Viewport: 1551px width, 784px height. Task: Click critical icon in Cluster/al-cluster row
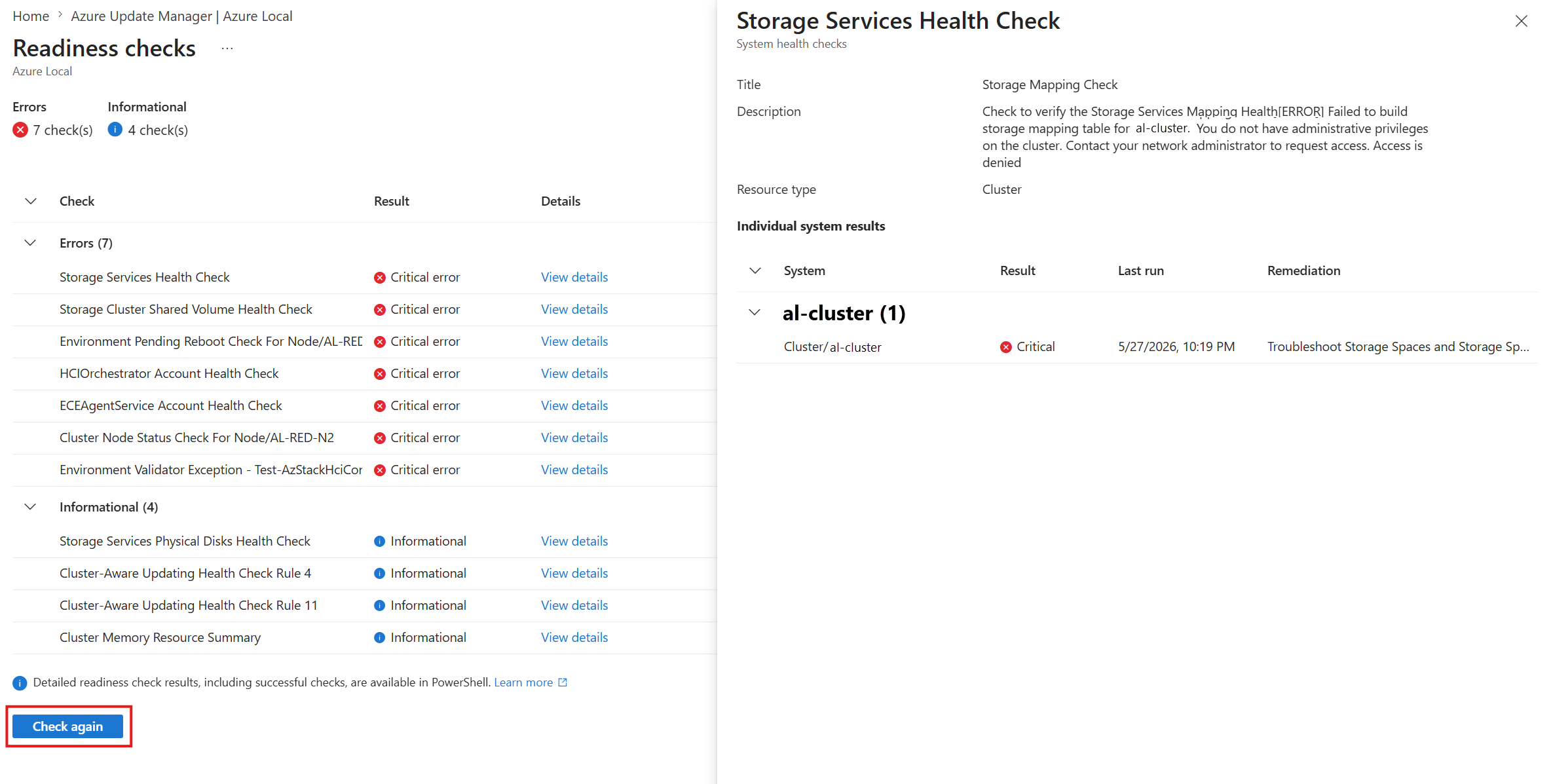point(1006,347)
